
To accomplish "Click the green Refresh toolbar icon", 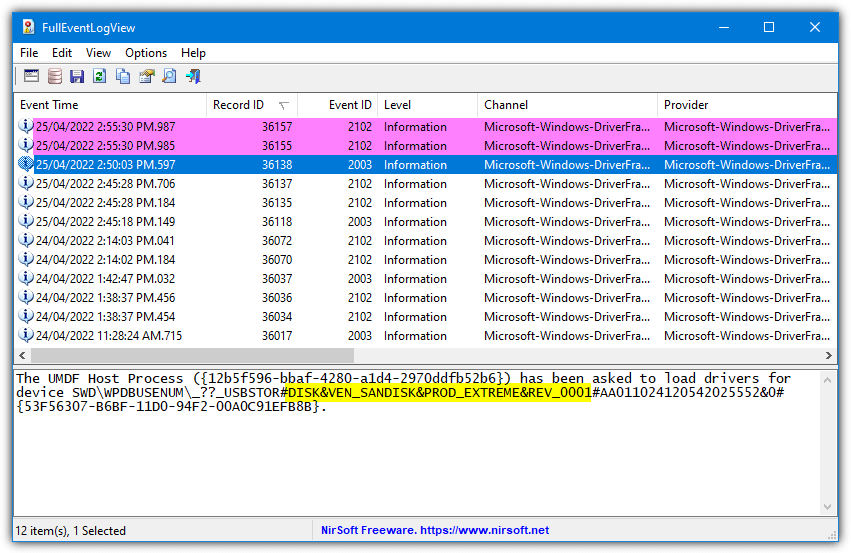I will 99,76.
